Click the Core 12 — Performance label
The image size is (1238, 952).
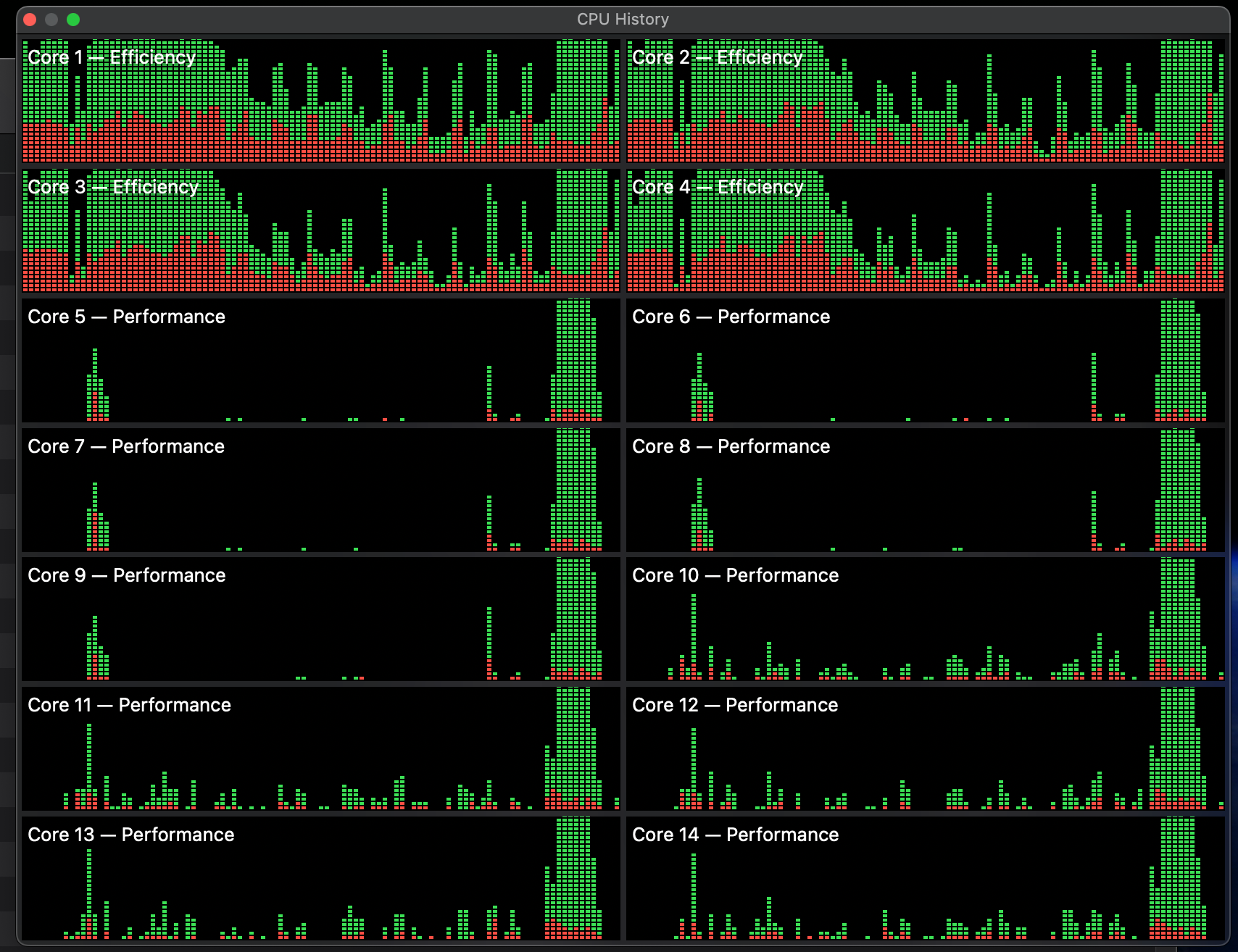pyautogui.click(x=735, y=705)
